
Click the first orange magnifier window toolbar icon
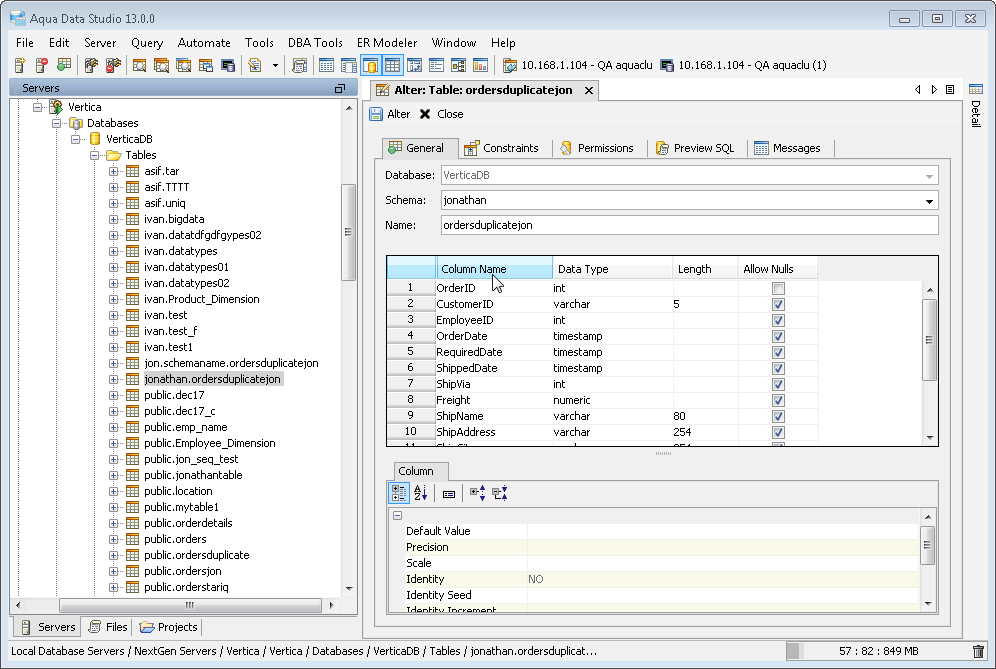139,65
